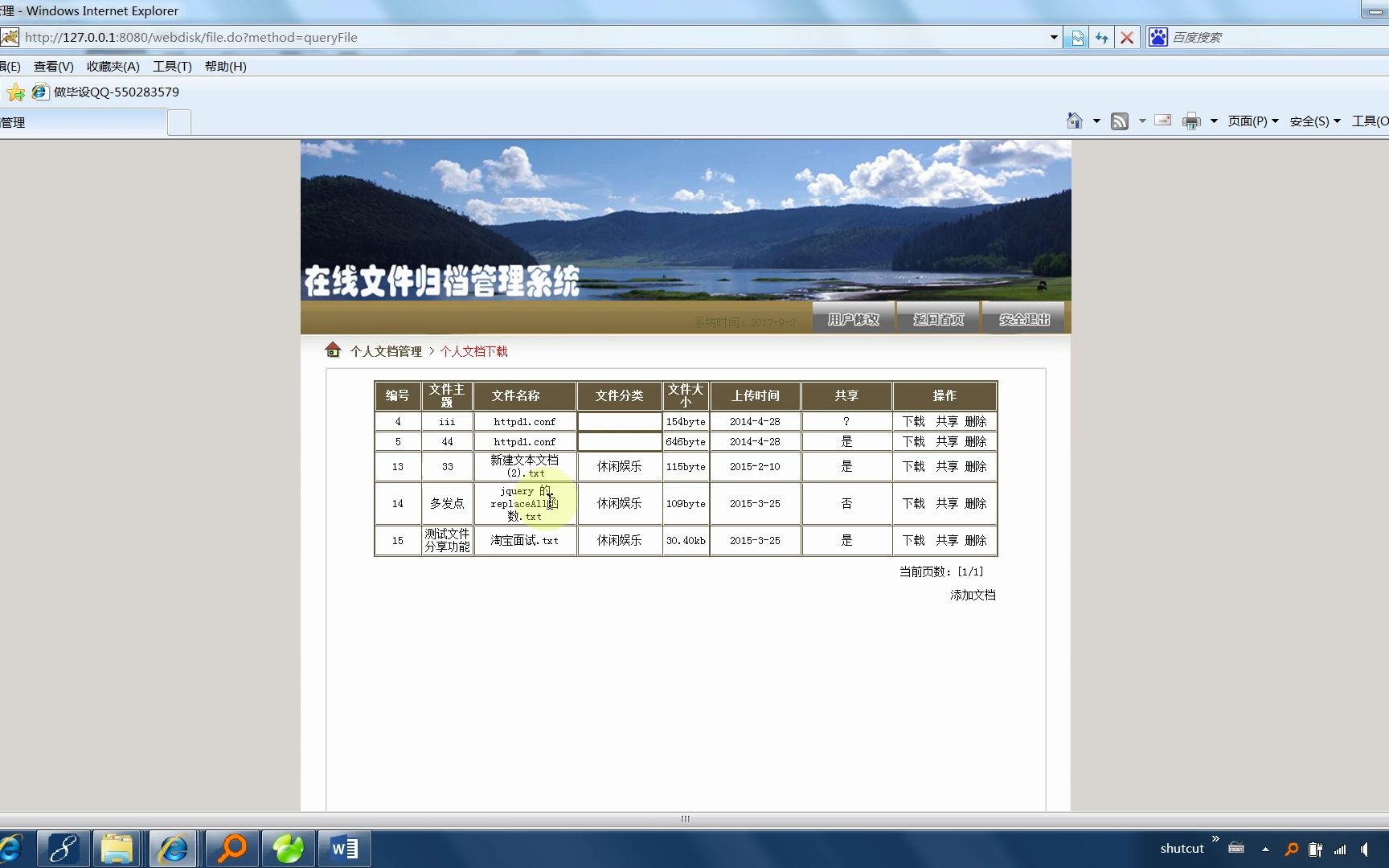Click the Home icon on the IE command bar

click(x=1073, y=121)
